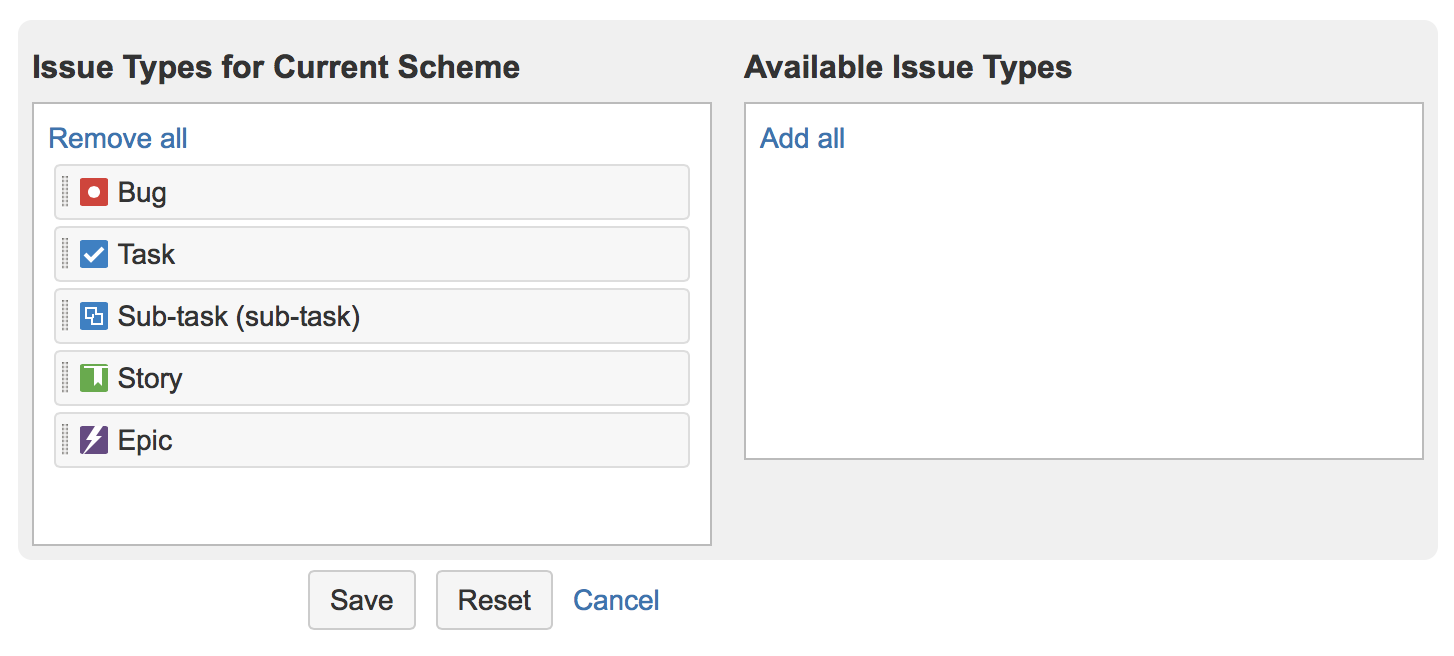Cancel editing via the Cancel link
Viewport: 1454px width, 656px height.
pos(616,600)
